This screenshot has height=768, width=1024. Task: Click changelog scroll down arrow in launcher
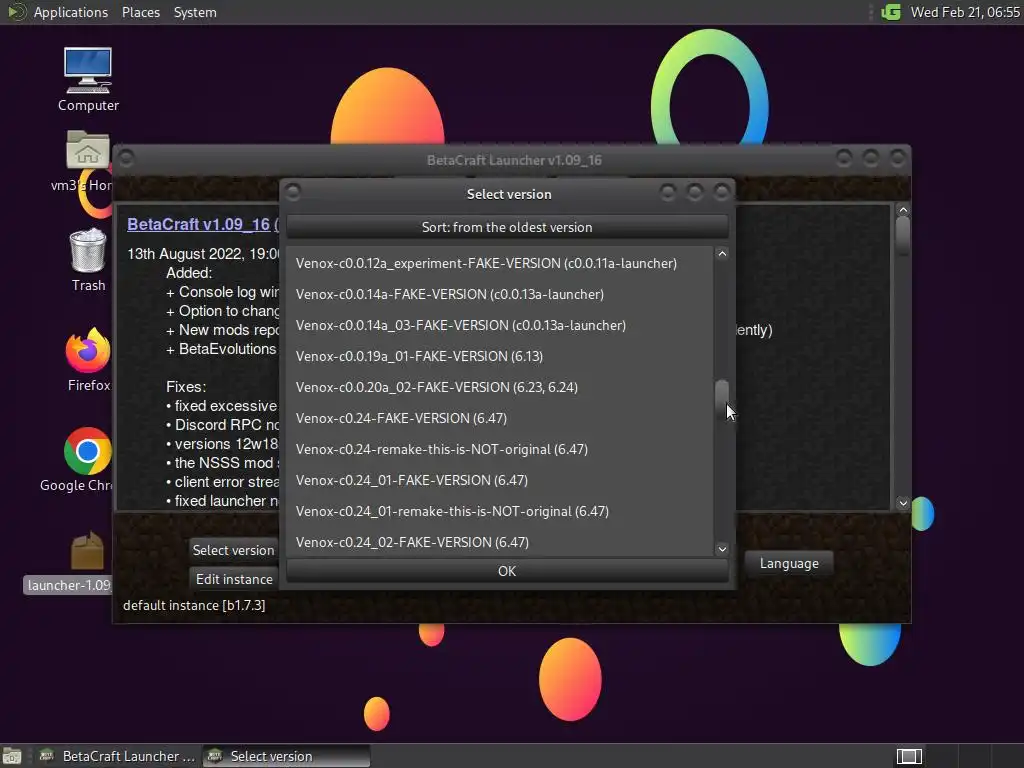pyautogui.click(x=903, y=503)
